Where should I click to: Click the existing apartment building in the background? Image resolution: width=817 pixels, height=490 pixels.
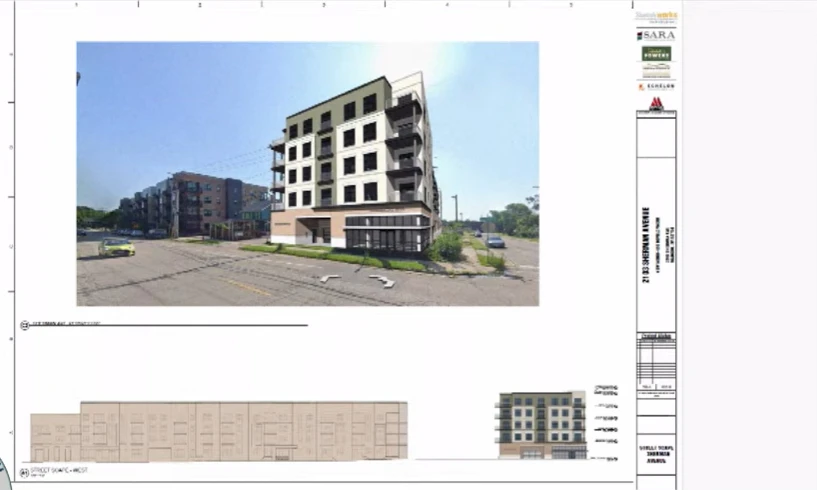[x=190, y=205]
